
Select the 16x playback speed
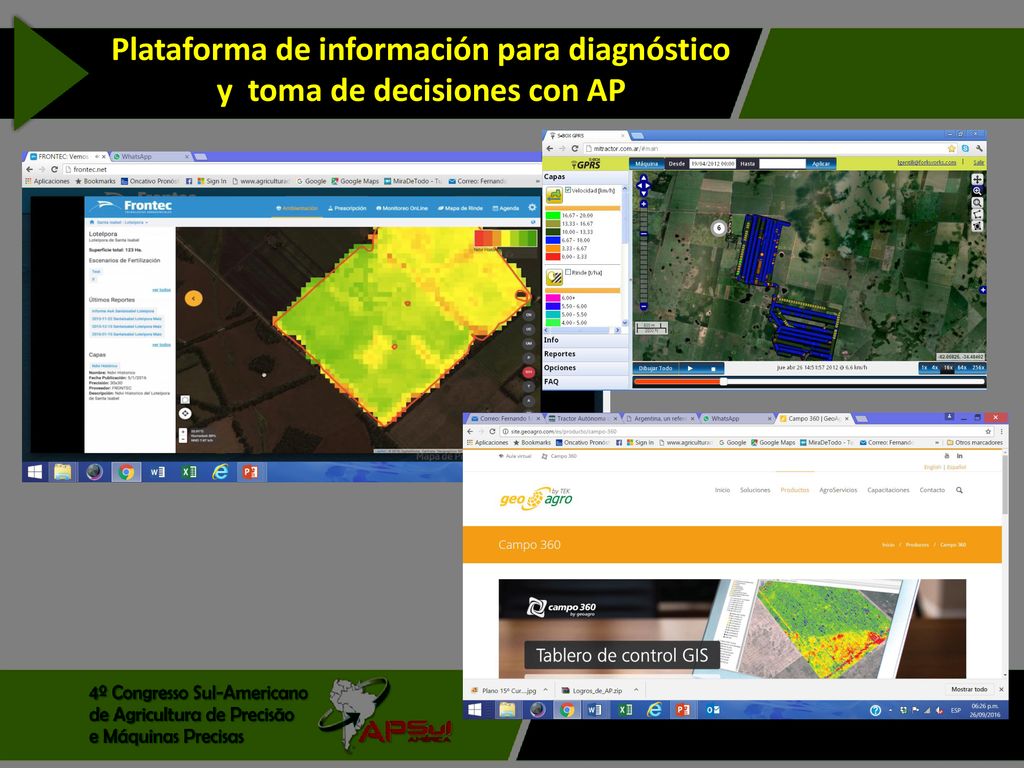[948, 368]
